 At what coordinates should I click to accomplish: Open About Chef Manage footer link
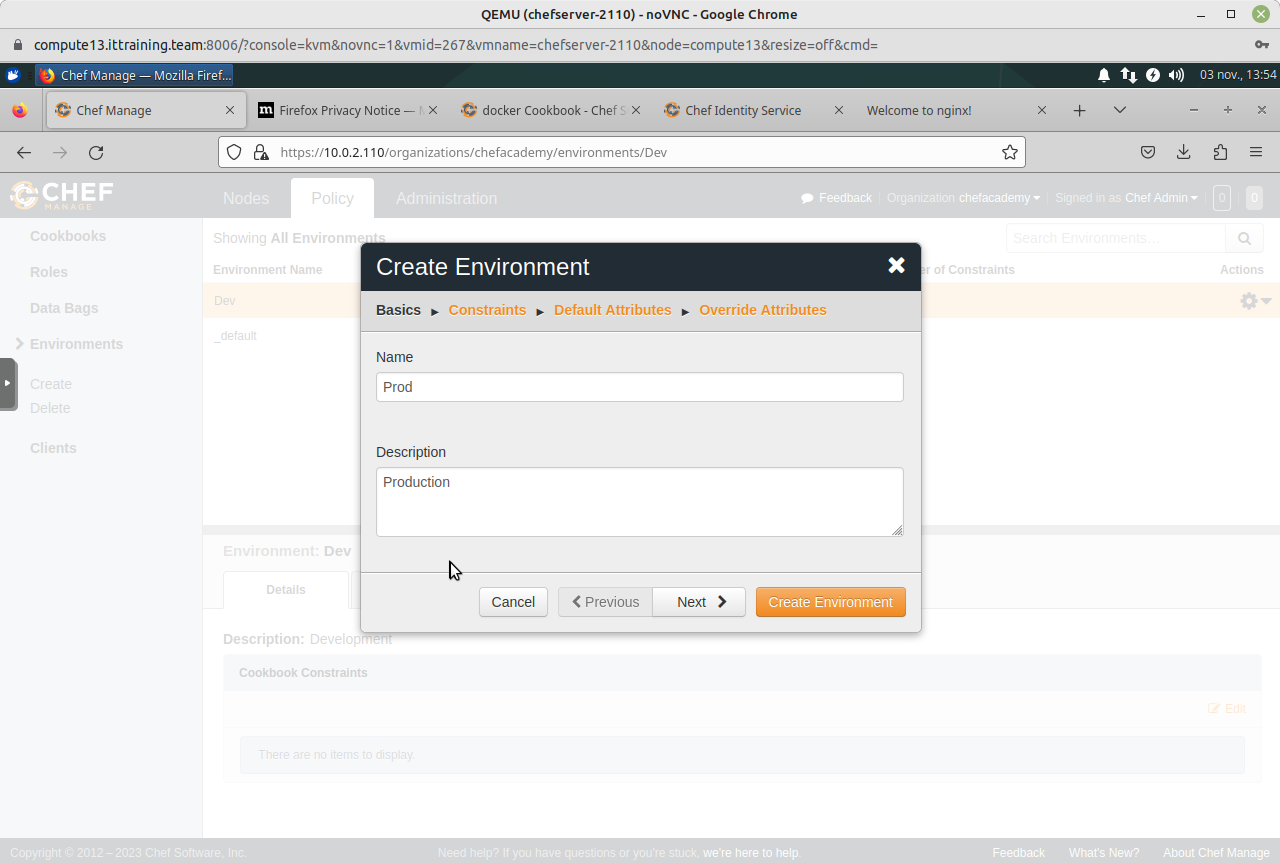point(1216,853)
